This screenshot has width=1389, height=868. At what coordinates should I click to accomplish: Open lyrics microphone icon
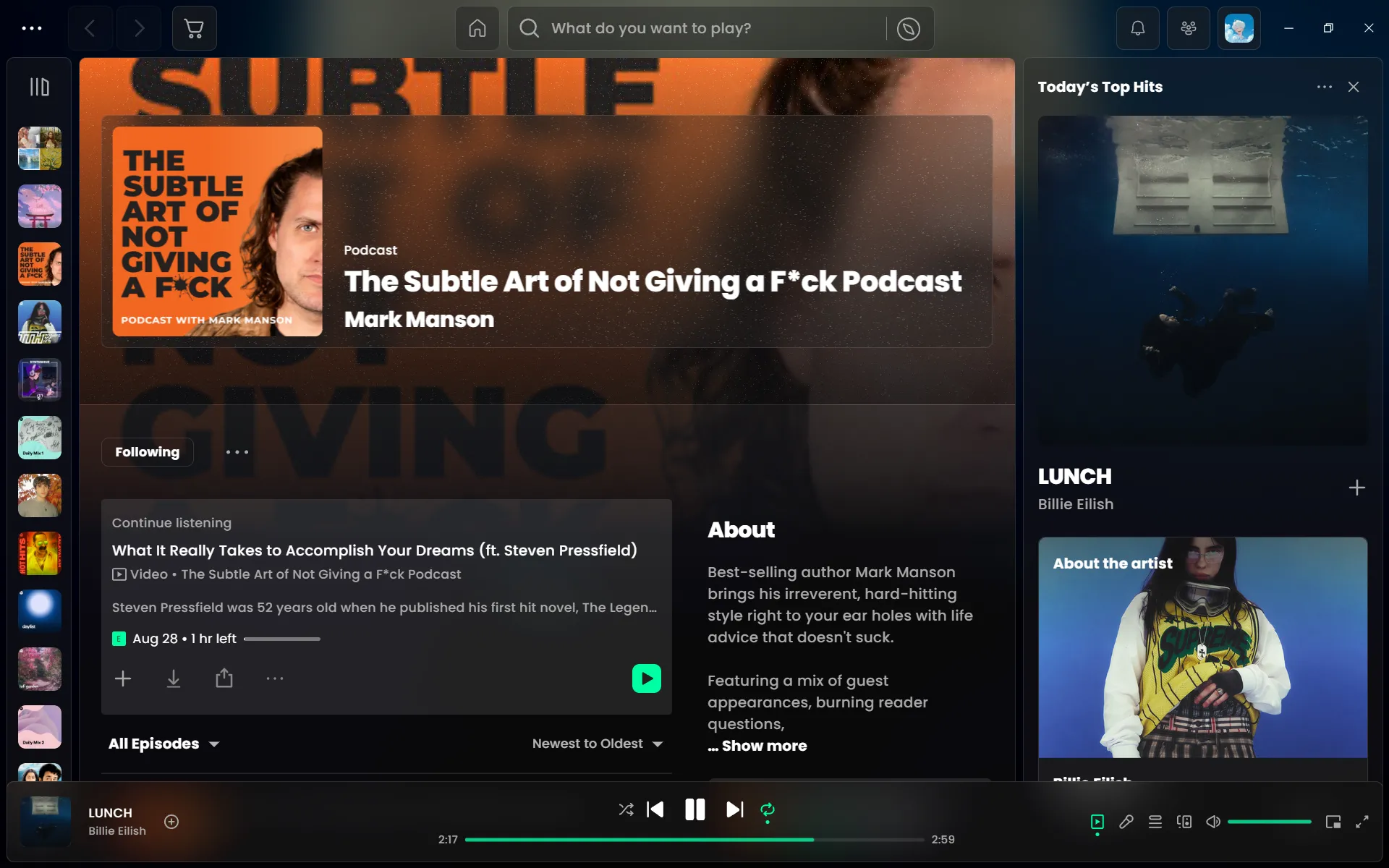tap(1126, 822)
